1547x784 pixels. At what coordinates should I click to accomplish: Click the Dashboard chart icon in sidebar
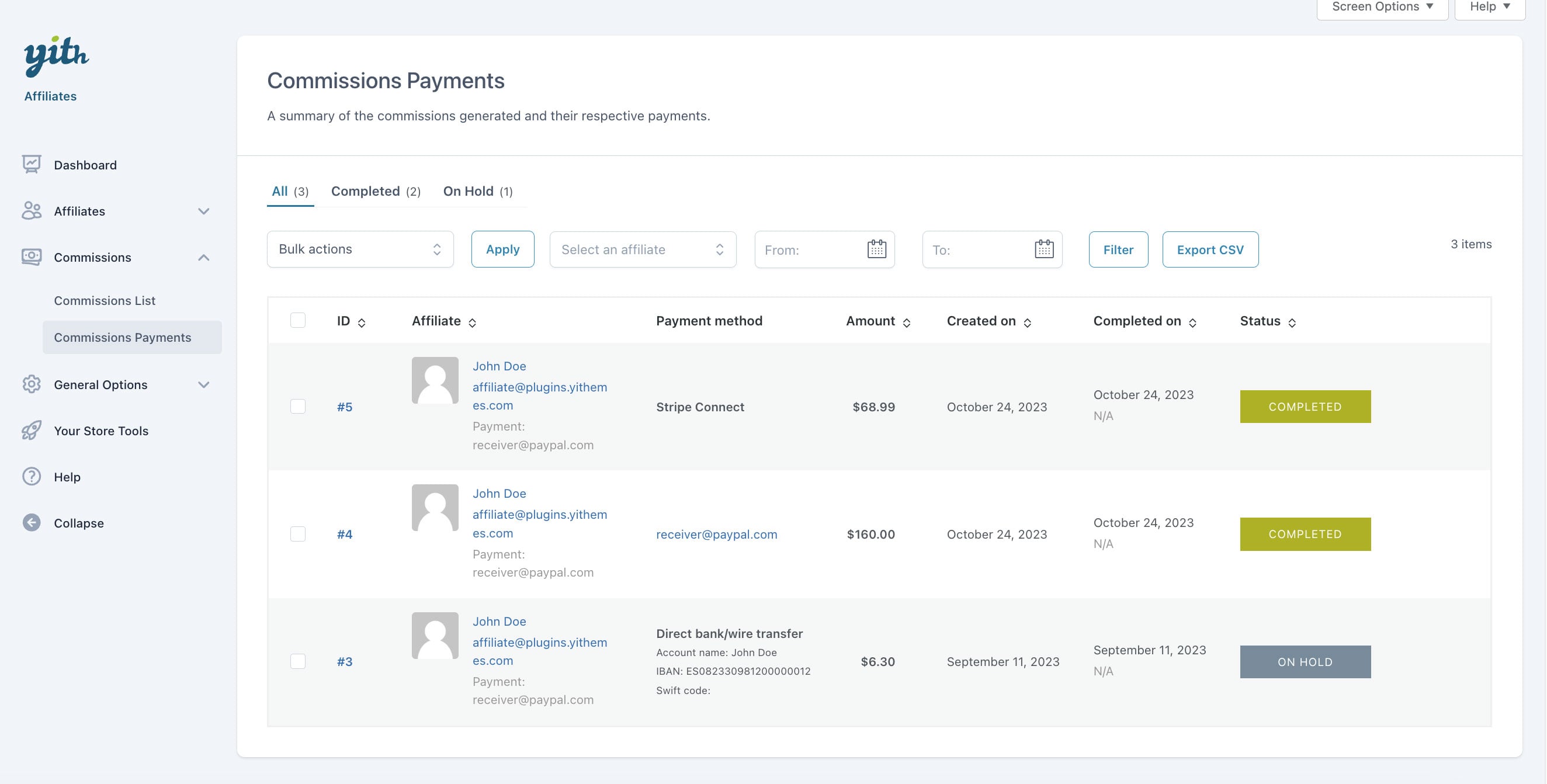(31, 165)
